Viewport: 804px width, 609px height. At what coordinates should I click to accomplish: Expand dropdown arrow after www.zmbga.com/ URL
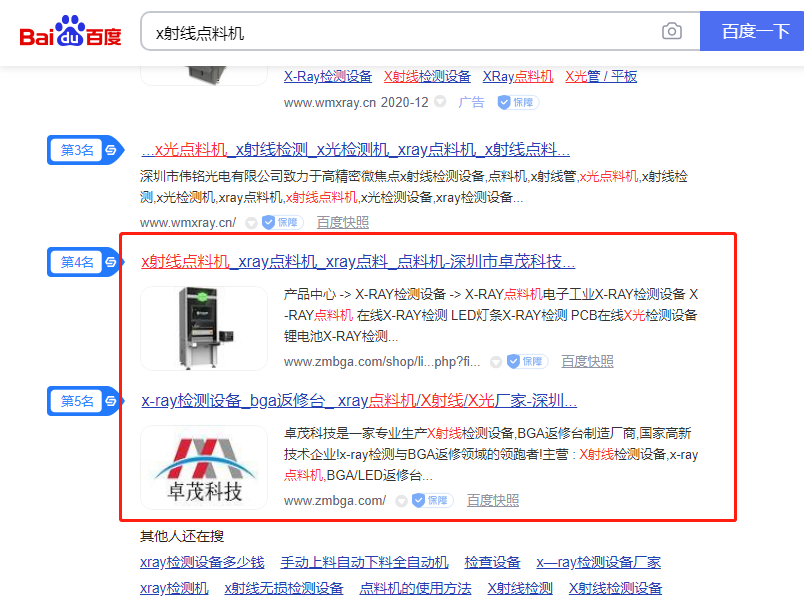tap(401, 500)
